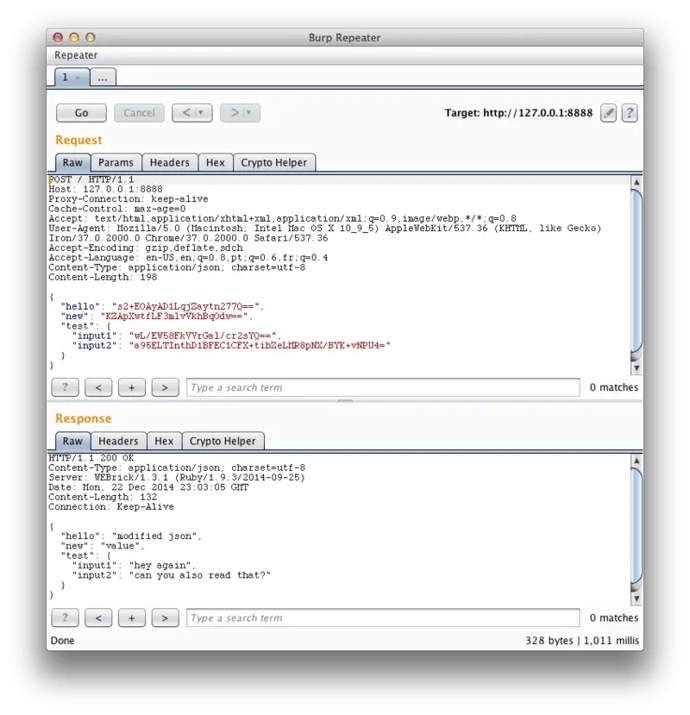Go to next match in response search

click(165, 618)
